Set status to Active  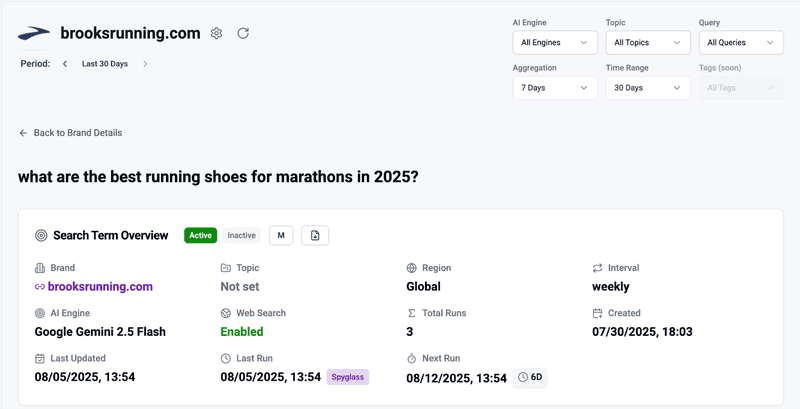tap(200, 236)
